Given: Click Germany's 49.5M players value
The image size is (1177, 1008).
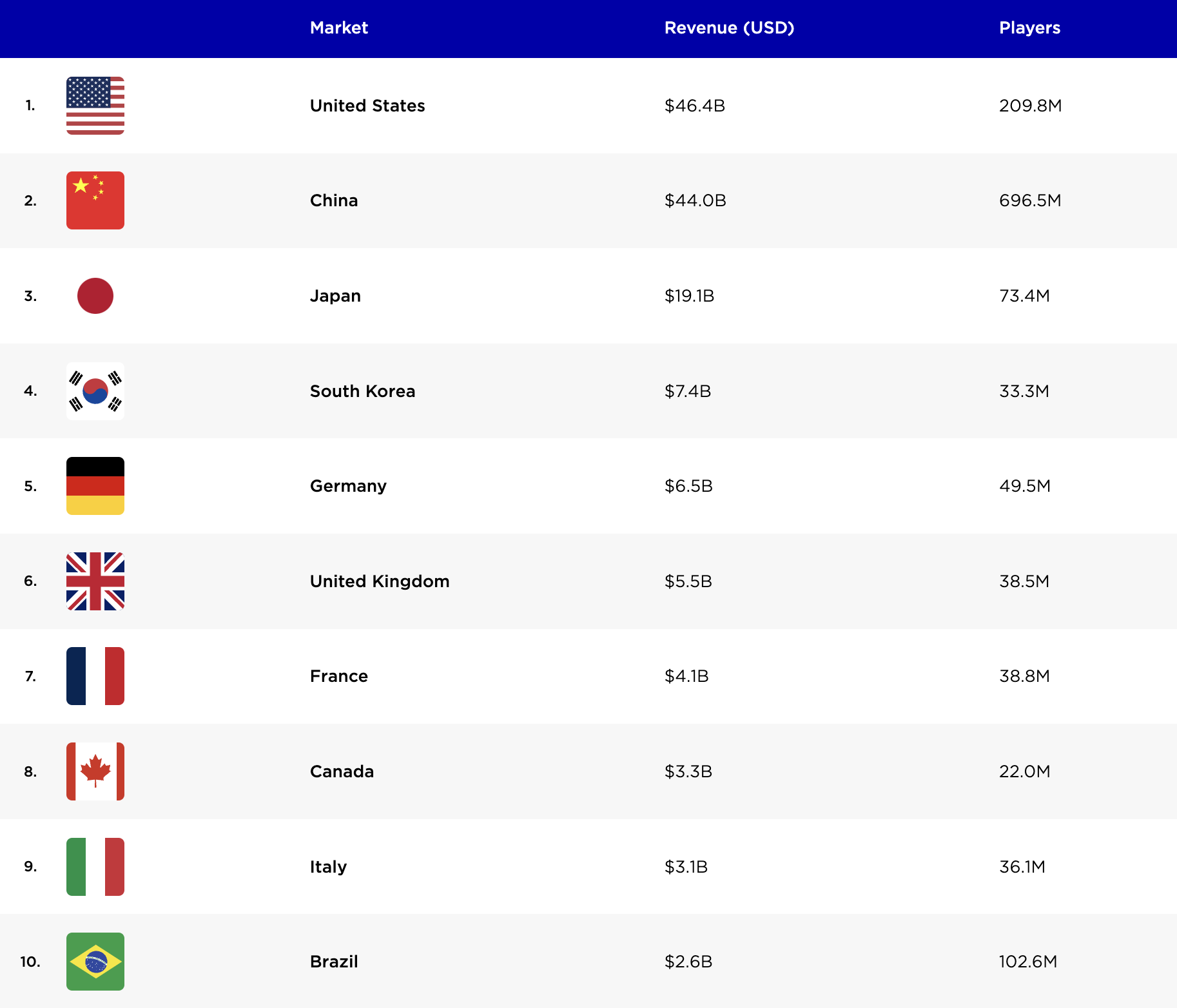Looking at the screenshot, I should coord(1025,486).
